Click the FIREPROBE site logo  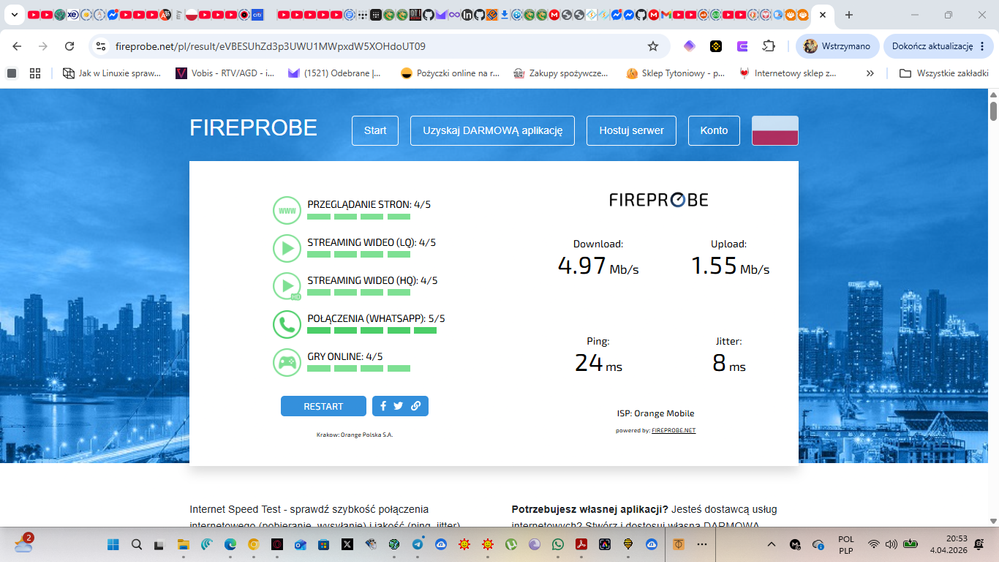pyautogui.click(x=253, y=128)
